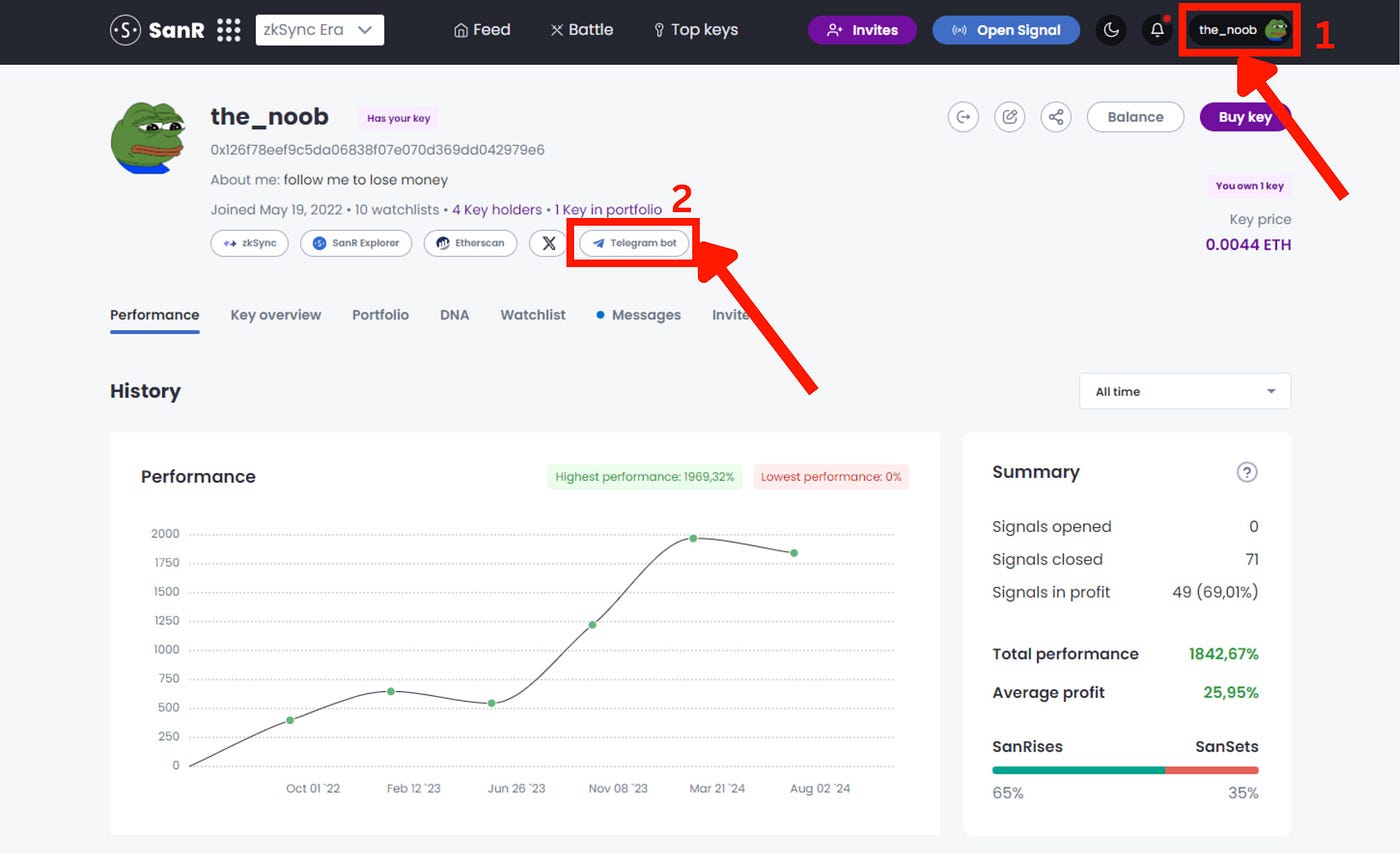Open the Telegram bot link
Screen dimensions: 1400x854
click(x=634, y=243)
